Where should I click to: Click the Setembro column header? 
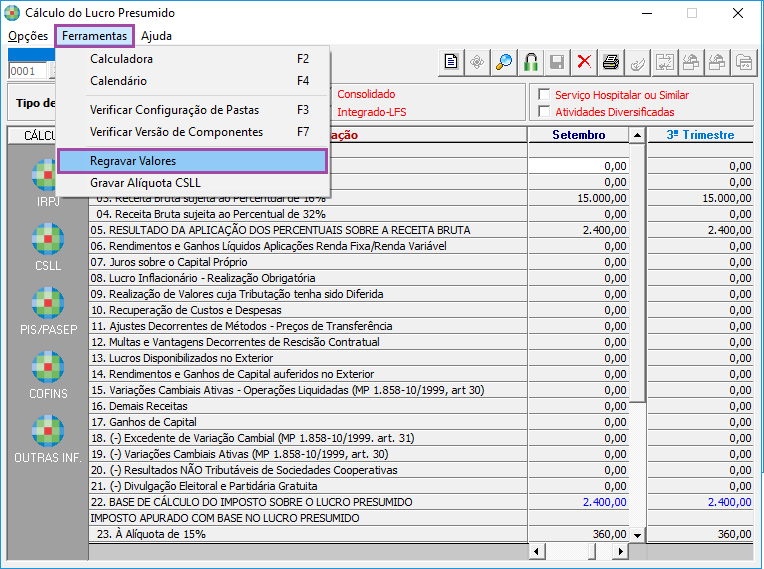click(x=578, y=135)
